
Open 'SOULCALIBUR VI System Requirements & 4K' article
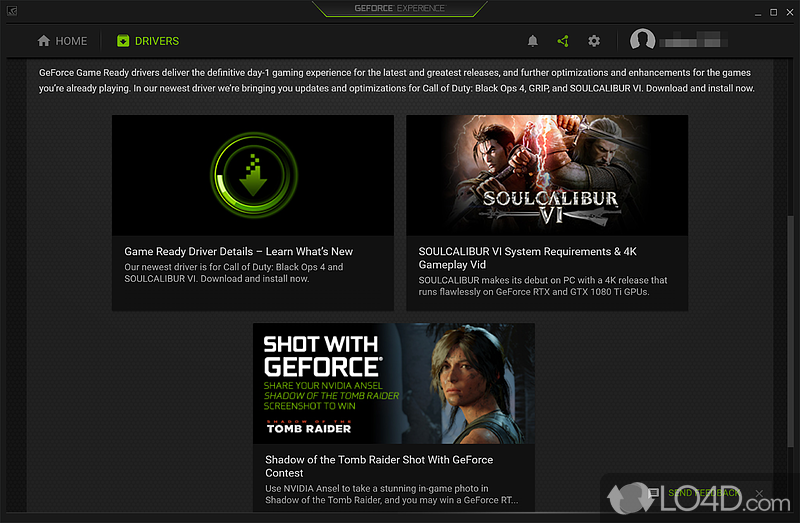pyautogui.click(x=528, y=258)
